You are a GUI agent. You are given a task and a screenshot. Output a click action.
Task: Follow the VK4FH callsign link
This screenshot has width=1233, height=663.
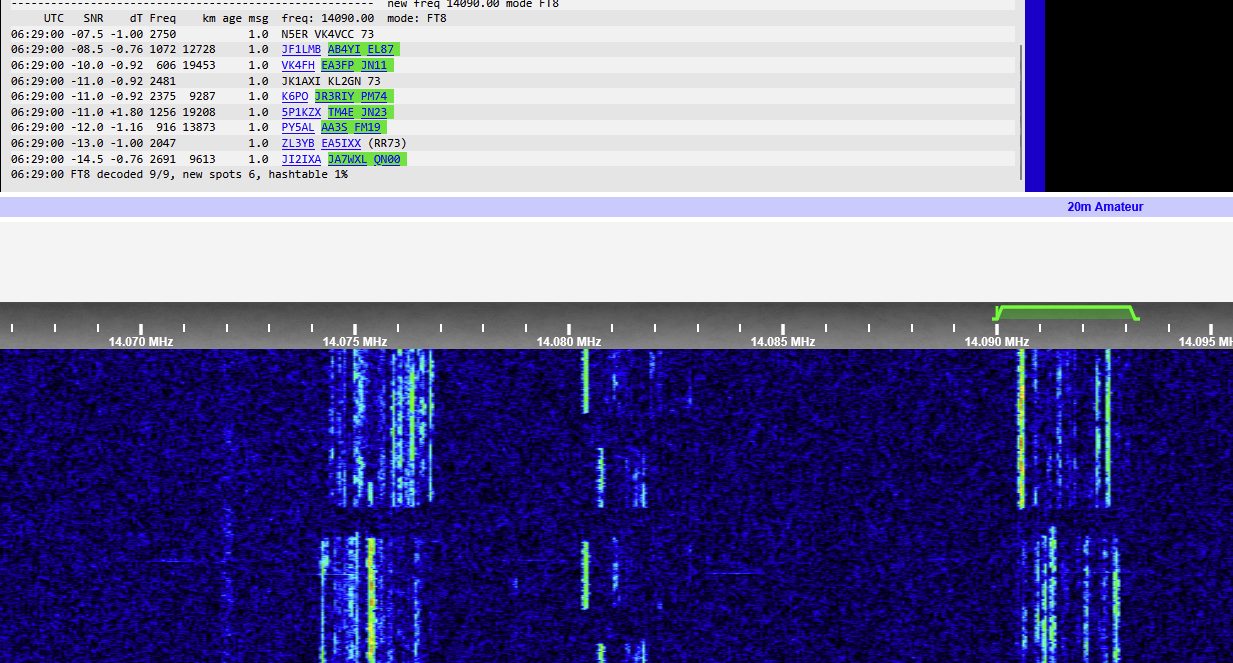tap(298, 65)
